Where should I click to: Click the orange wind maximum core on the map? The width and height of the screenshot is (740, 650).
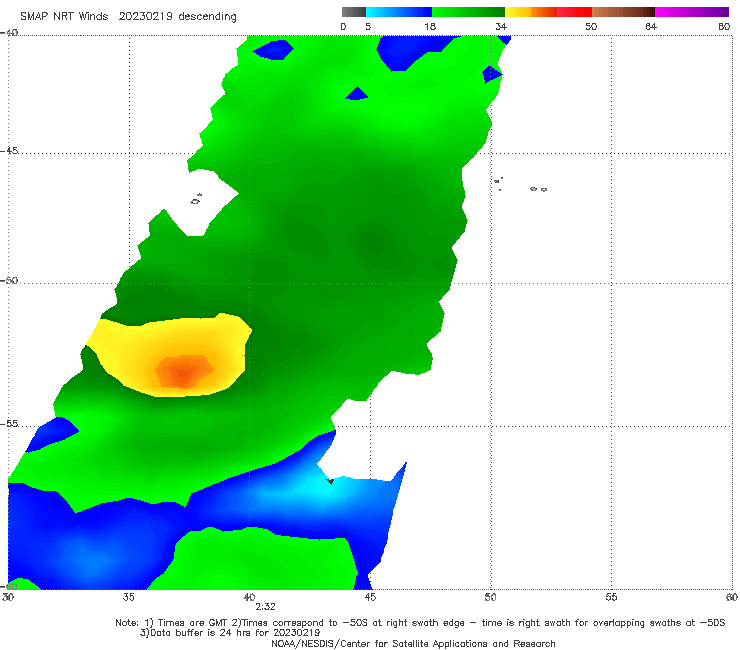184,371
